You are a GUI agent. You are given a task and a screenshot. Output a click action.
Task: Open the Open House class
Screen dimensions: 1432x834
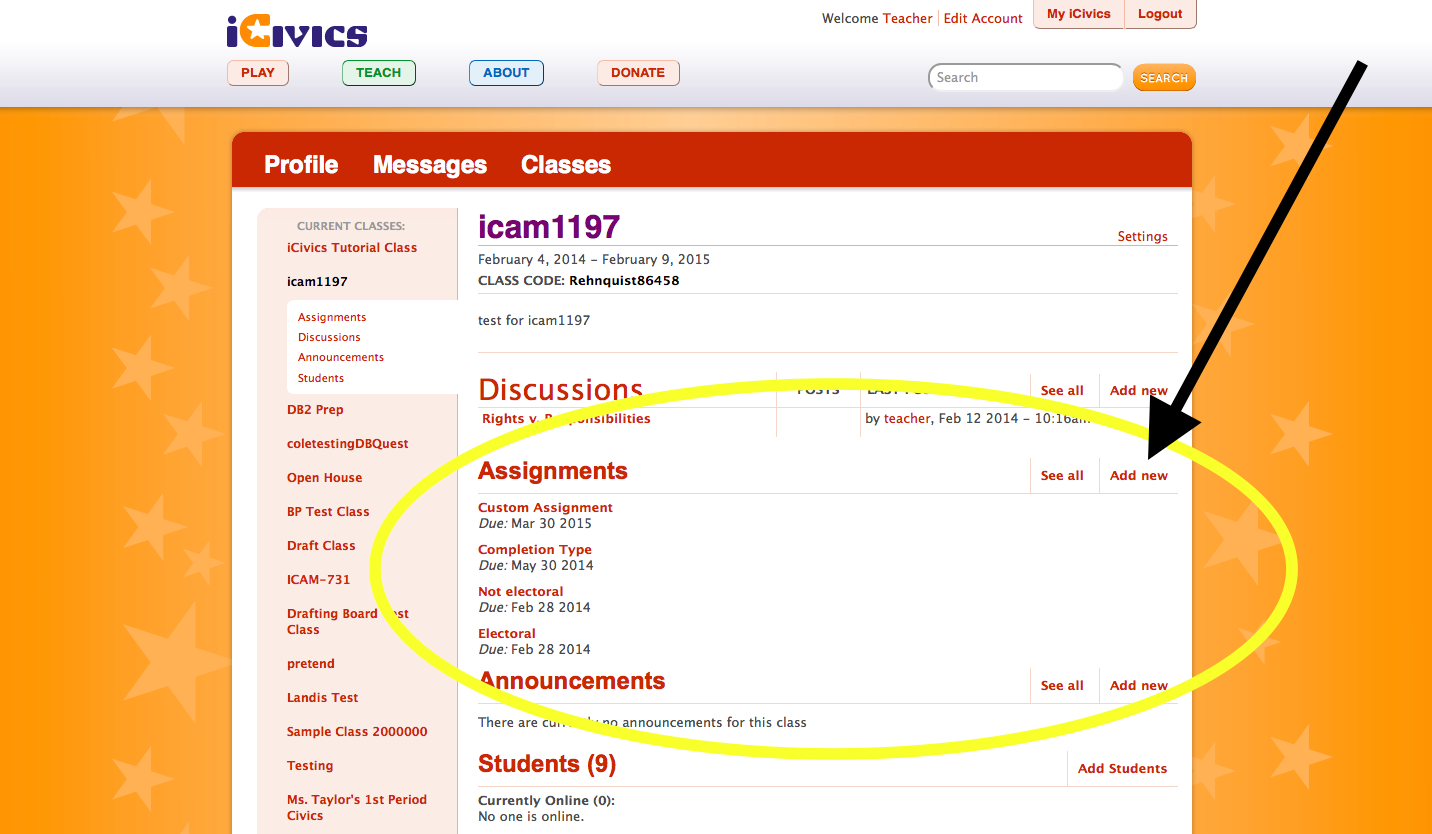[324, 478]
